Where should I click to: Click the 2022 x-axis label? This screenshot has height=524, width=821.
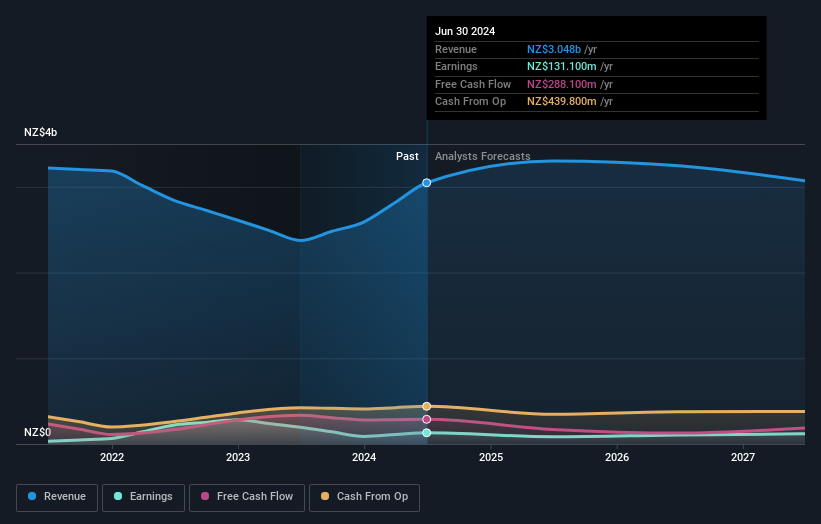click(112, 457)
